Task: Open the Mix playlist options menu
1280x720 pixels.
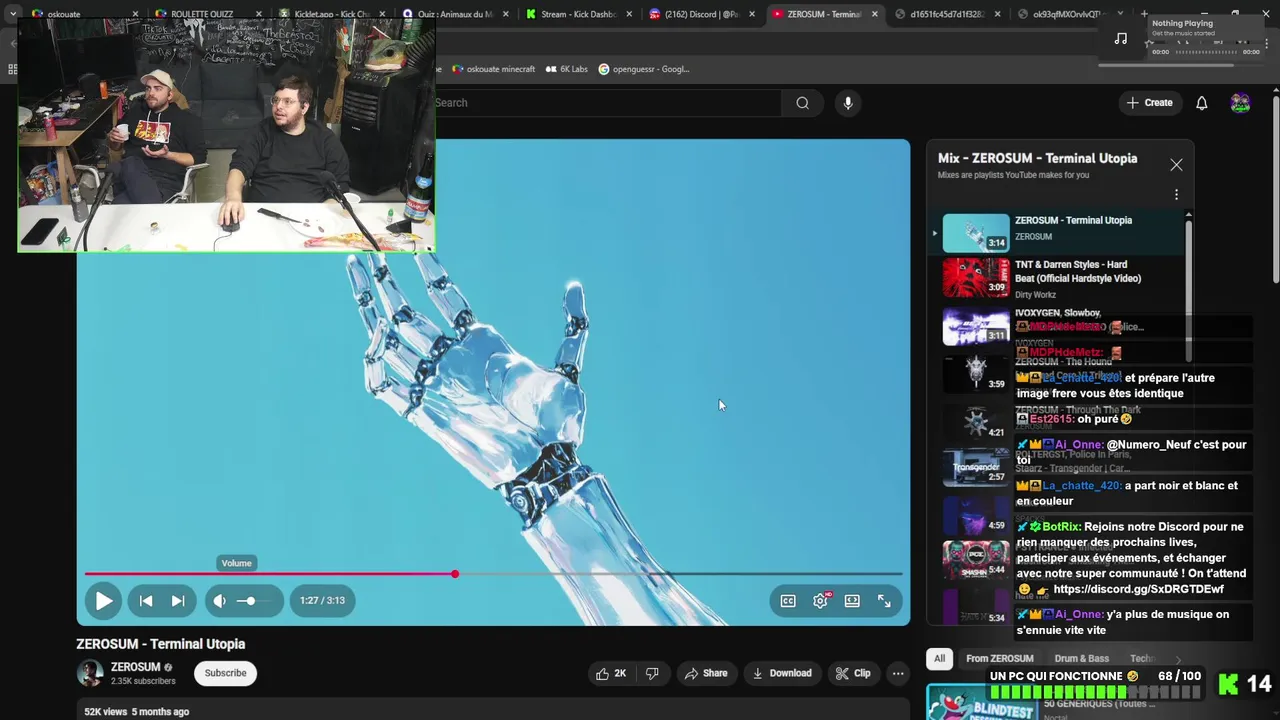Action: 1176,195
